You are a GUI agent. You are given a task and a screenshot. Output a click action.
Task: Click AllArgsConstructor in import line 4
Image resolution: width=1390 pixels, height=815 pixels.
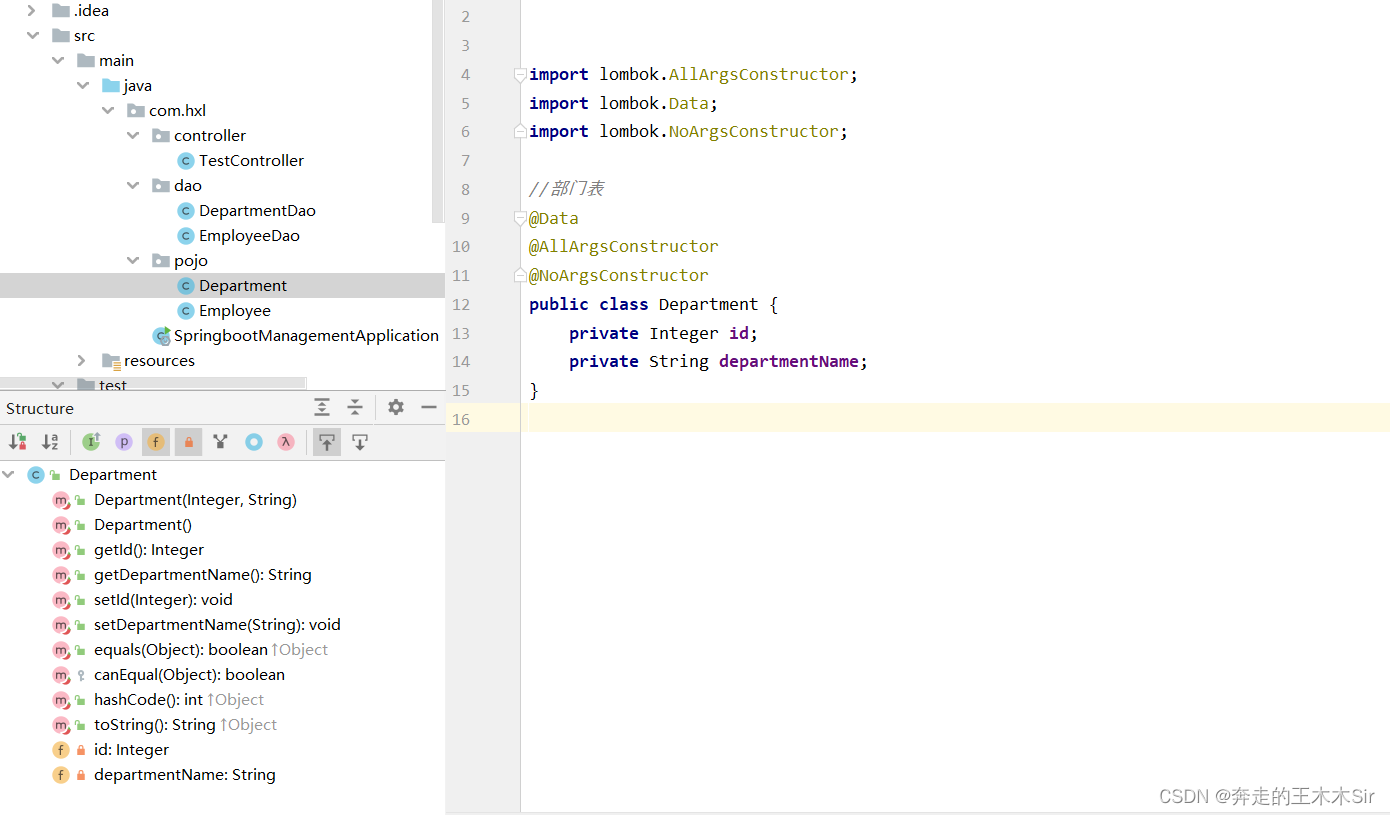pos(758,74)
